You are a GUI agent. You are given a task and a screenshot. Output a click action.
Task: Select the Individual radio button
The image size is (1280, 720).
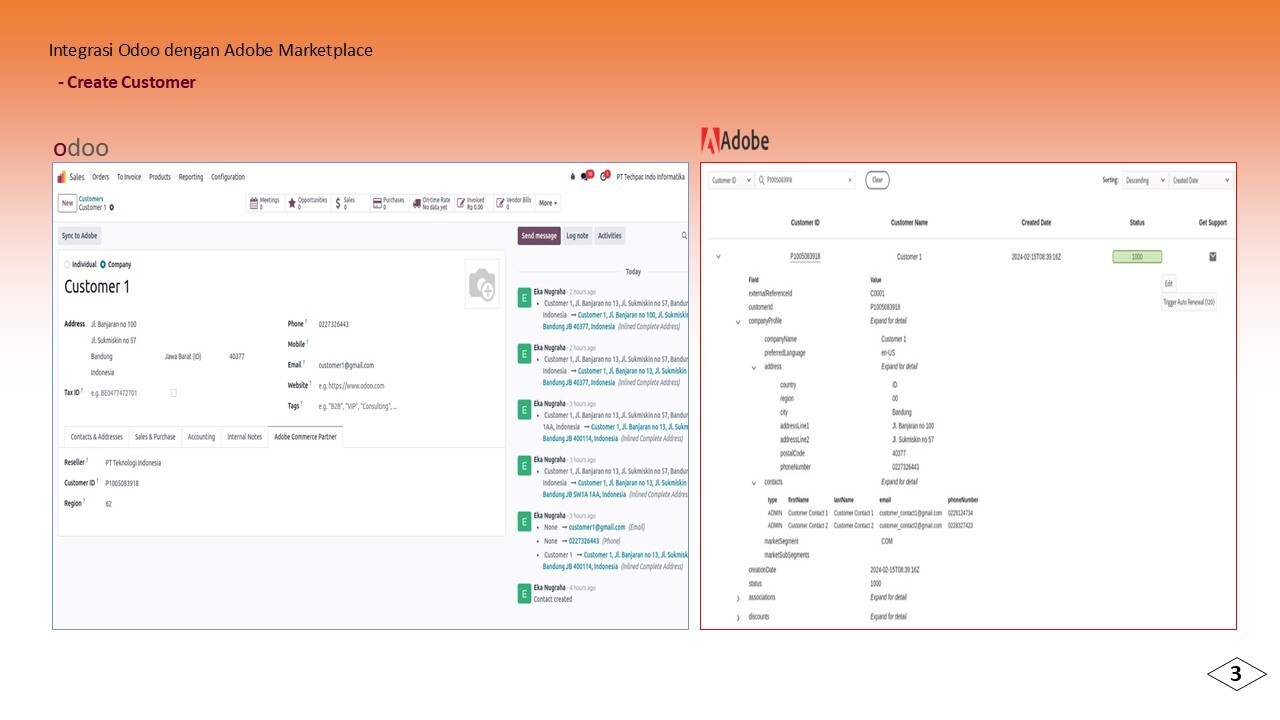(x=68, y=265)
